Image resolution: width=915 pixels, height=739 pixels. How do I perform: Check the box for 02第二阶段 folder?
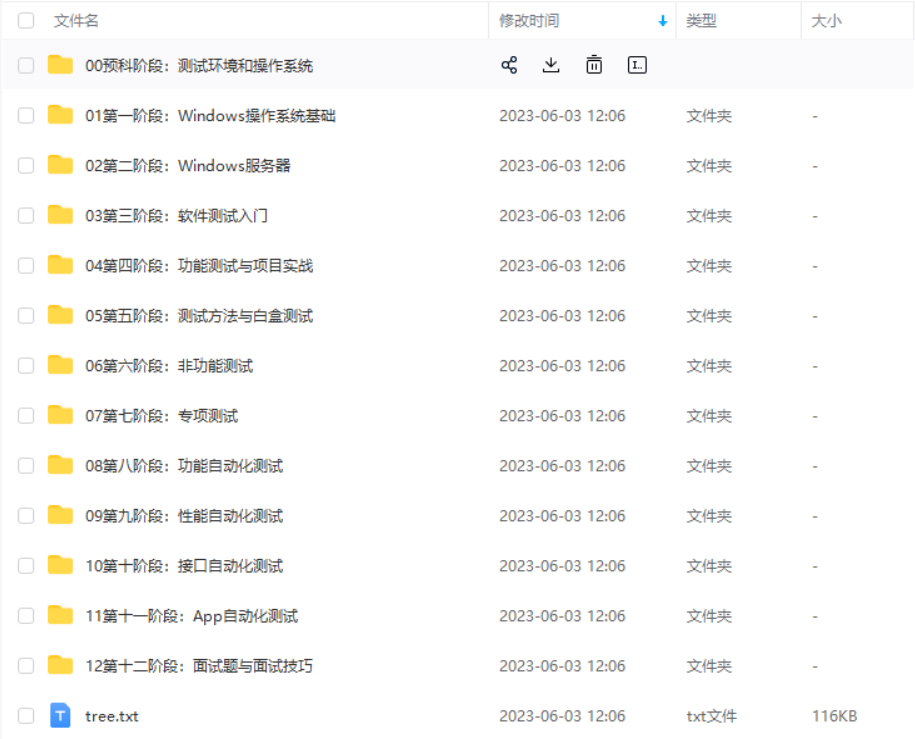(26, 166)
